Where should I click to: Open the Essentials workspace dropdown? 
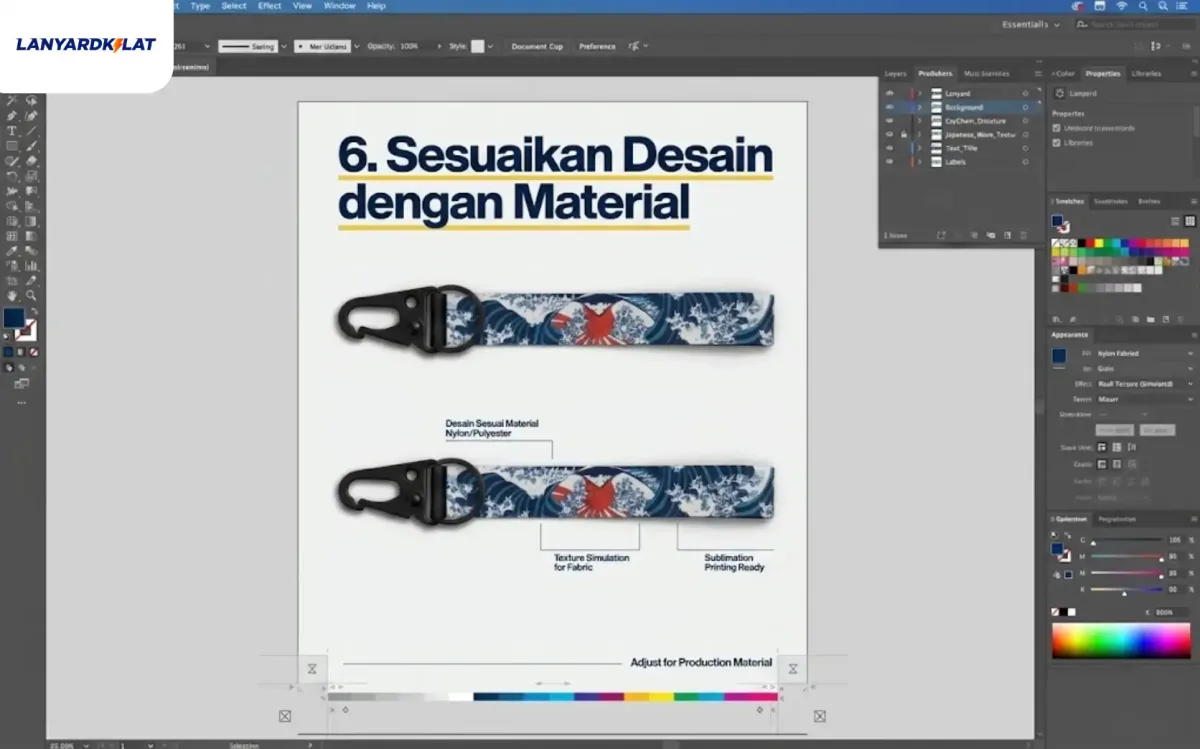(x=1030, y=24)
